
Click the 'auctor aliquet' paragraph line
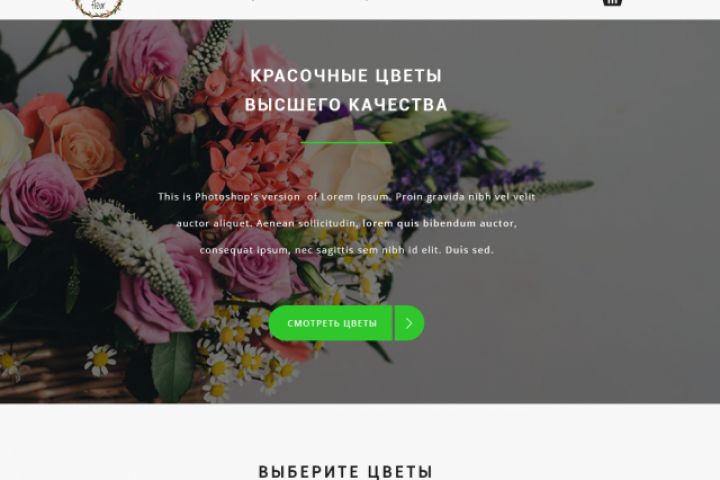[347, 223]
